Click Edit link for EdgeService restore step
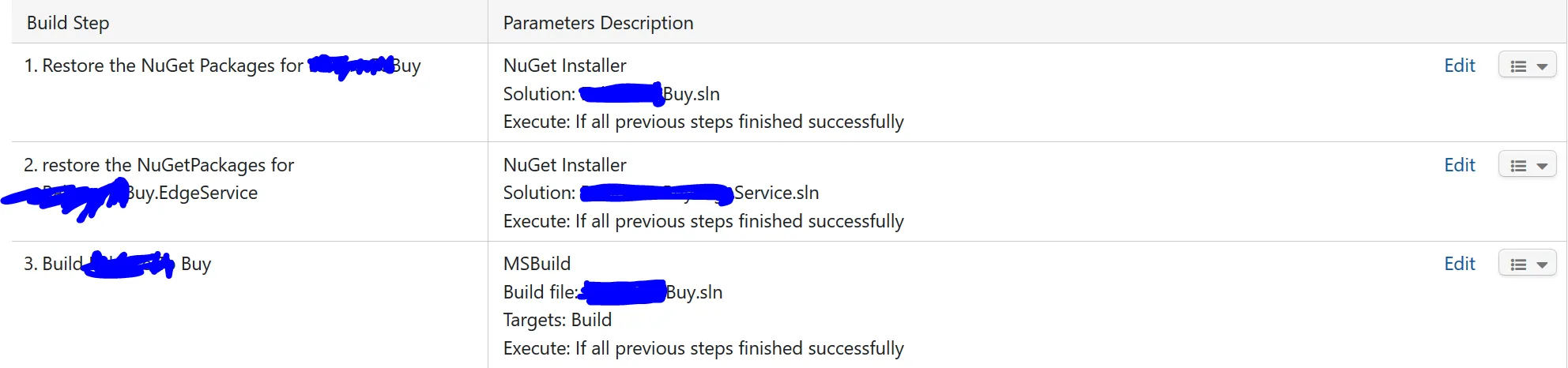 pyautogui.click(x=1459, y=165)
